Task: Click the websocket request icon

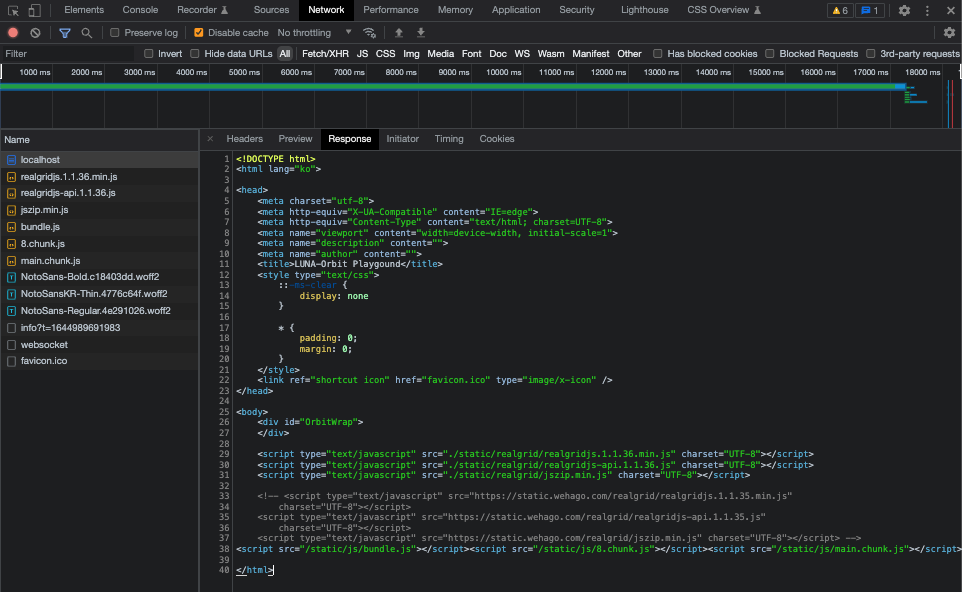Action: [x=11, y=345]
